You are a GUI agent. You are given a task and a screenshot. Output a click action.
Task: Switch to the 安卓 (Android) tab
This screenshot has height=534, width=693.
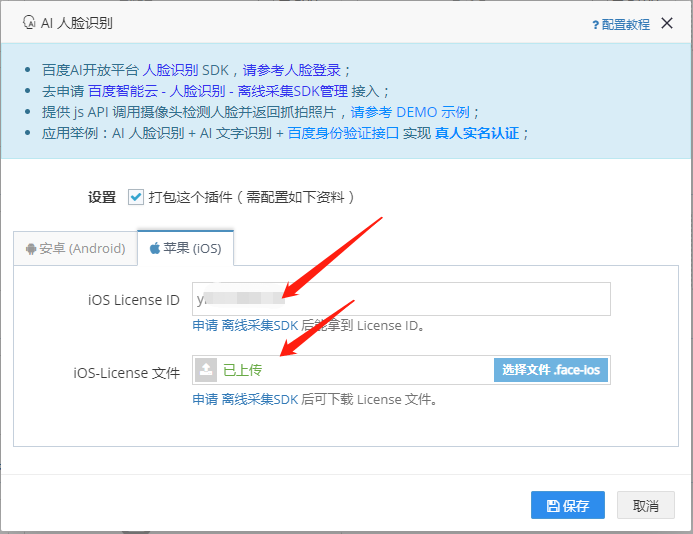76,248
